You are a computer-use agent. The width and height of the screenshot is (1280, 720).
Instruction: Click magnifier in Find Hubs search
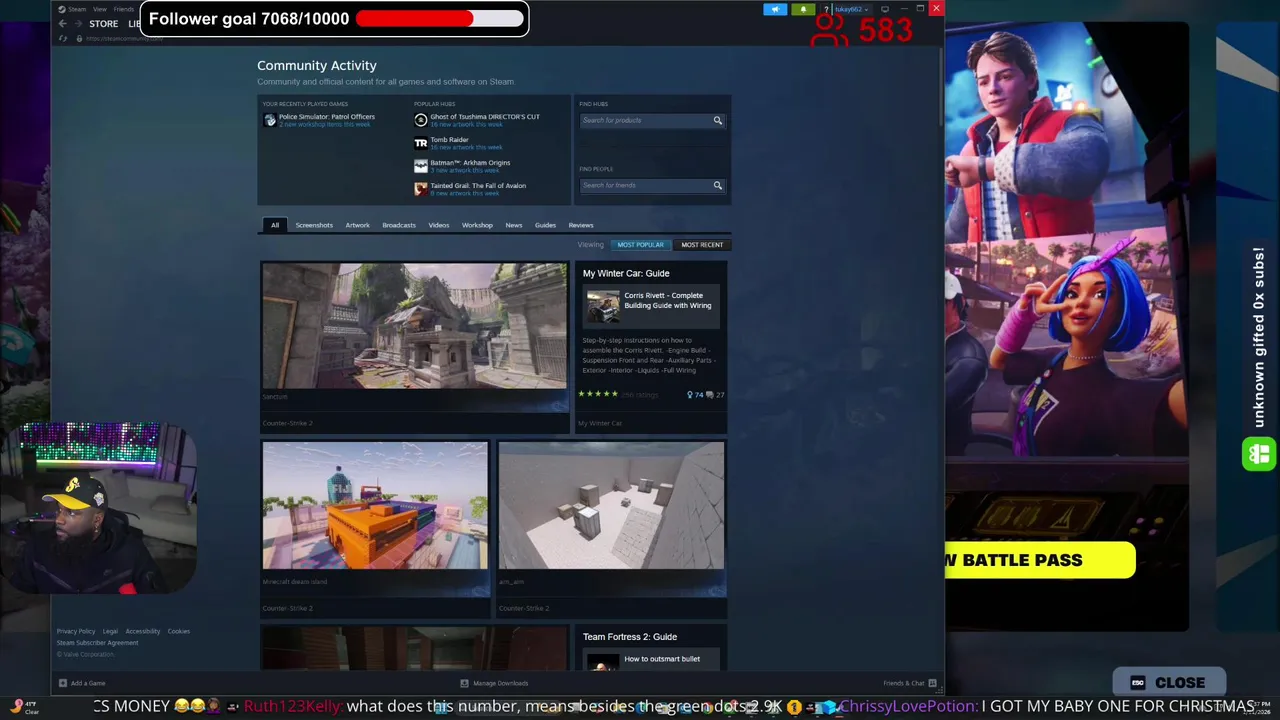pos(717,120)
